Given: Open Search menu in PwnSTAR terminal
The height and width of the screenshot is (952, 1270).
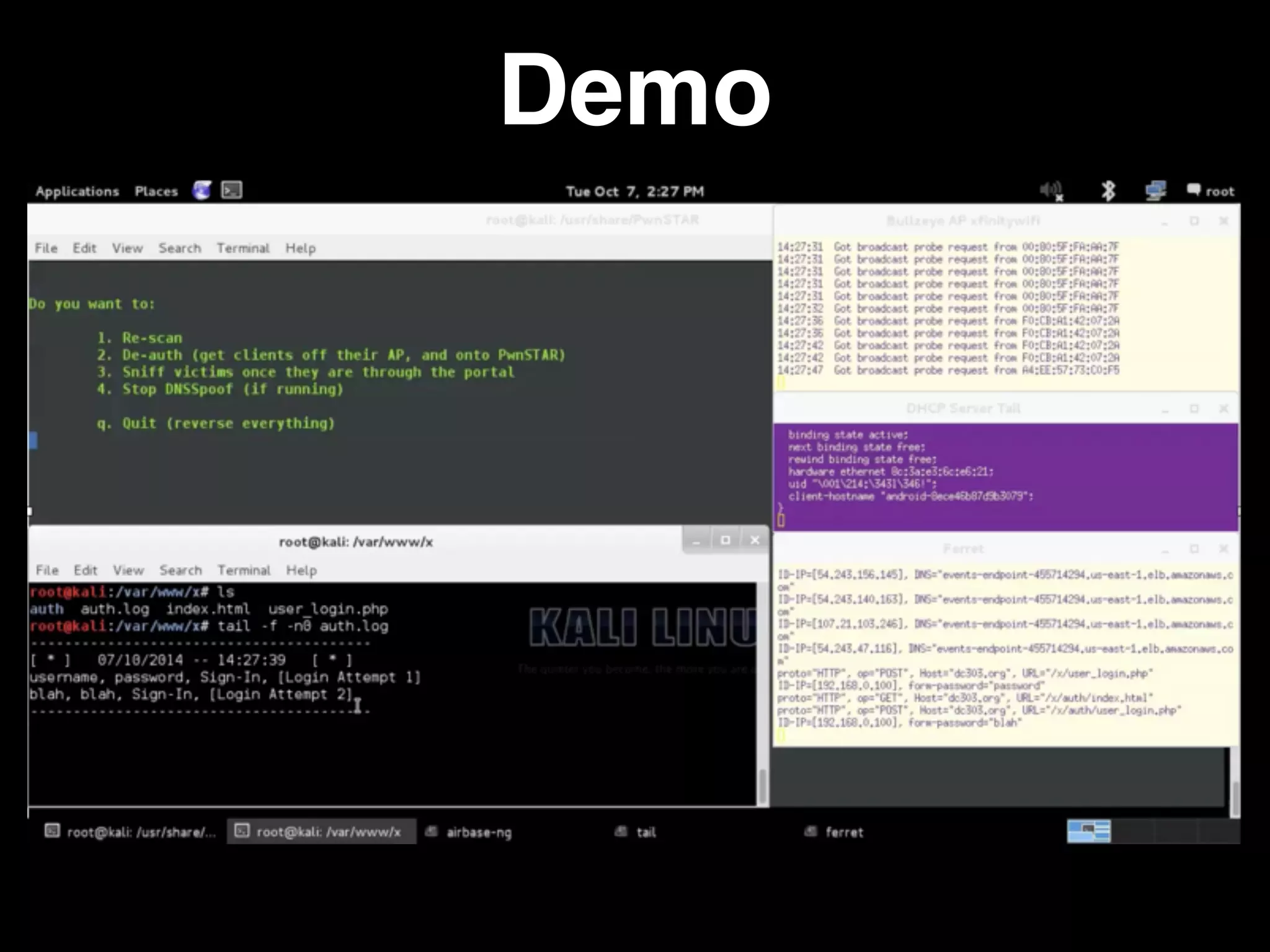Looking at the screenshot, I should (x=180, y=248).
